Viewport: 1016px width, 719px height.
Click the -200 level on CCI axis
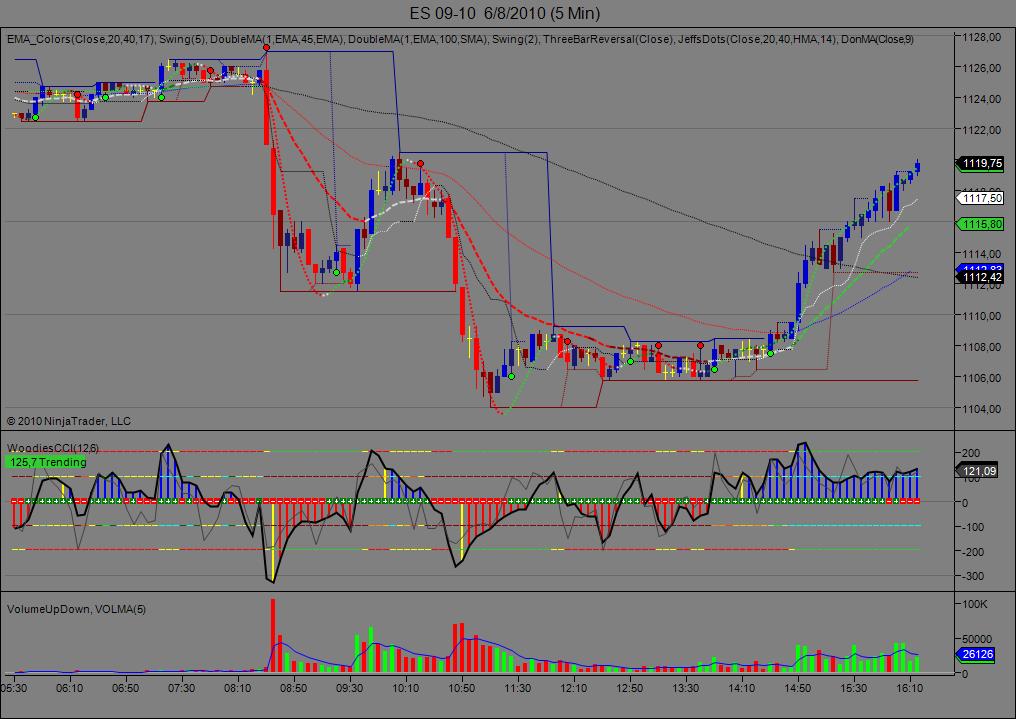(x=971, y=552)
